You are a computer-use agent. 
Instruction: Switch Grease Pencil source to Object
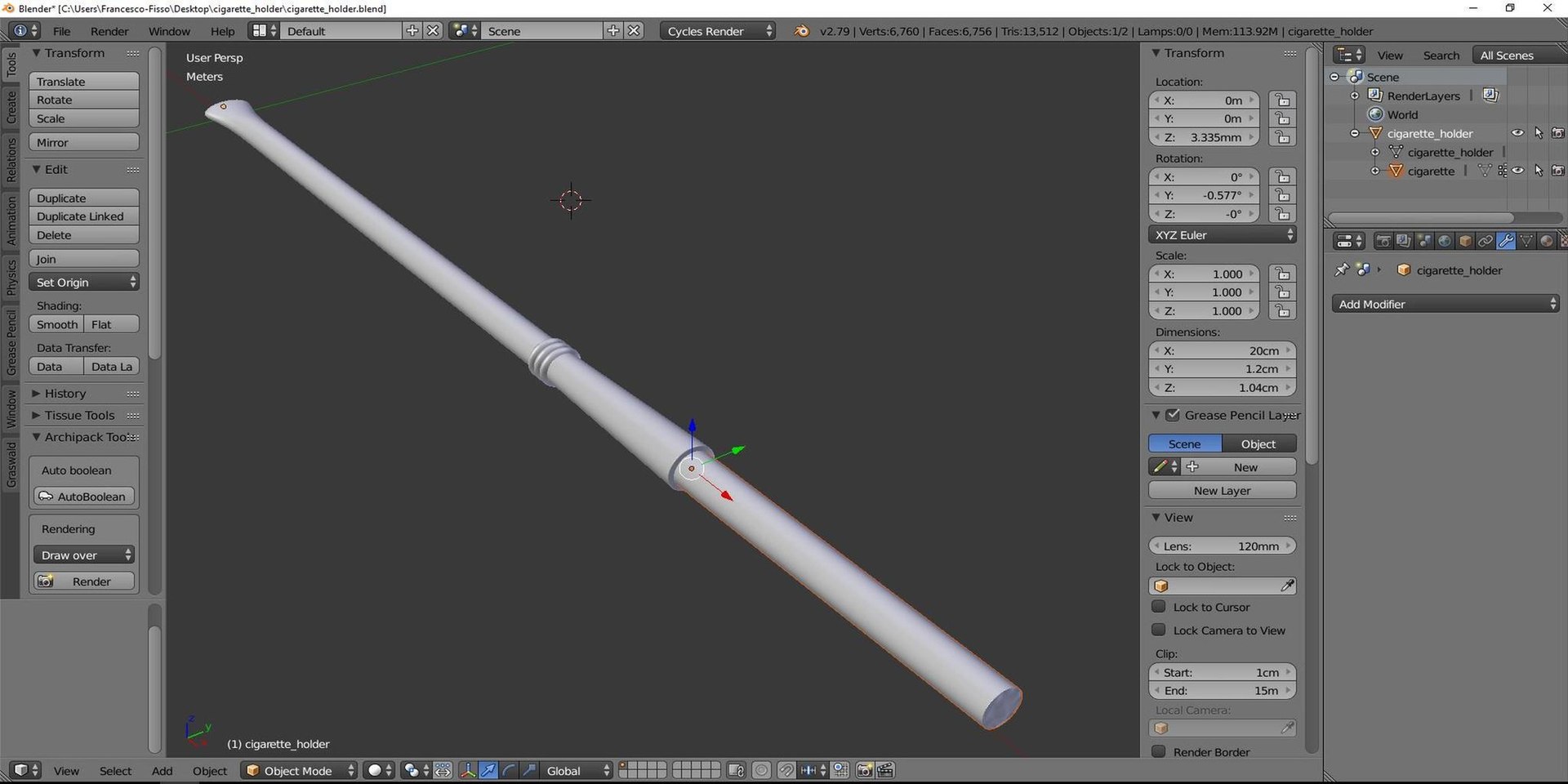[x=1258, y=443]
